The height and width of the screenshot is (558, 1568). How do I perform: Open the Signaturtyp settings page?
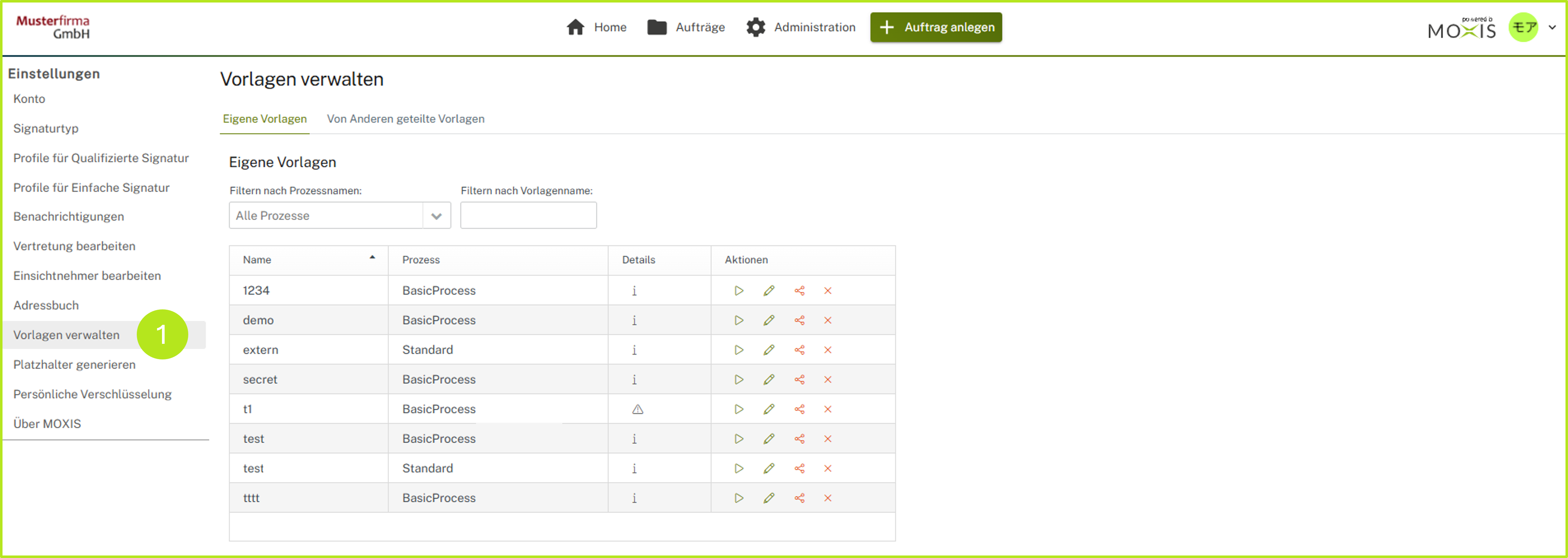[x=46, y=128]
